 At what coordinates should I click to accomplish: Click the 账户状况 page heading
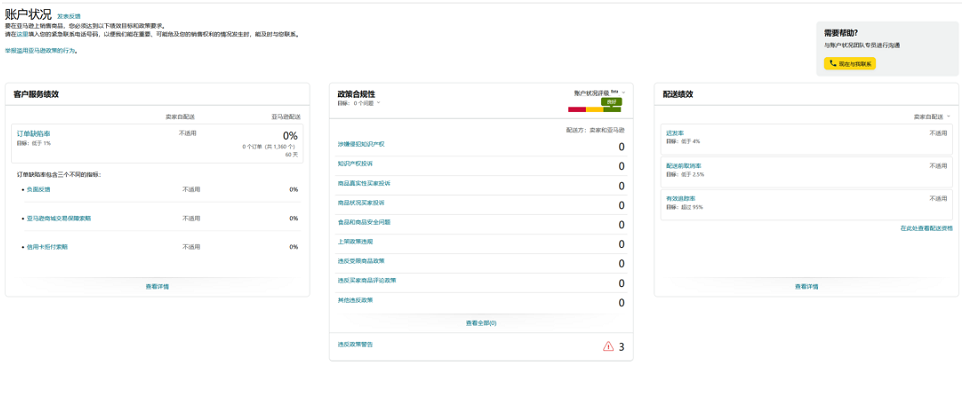click(28, 14)
